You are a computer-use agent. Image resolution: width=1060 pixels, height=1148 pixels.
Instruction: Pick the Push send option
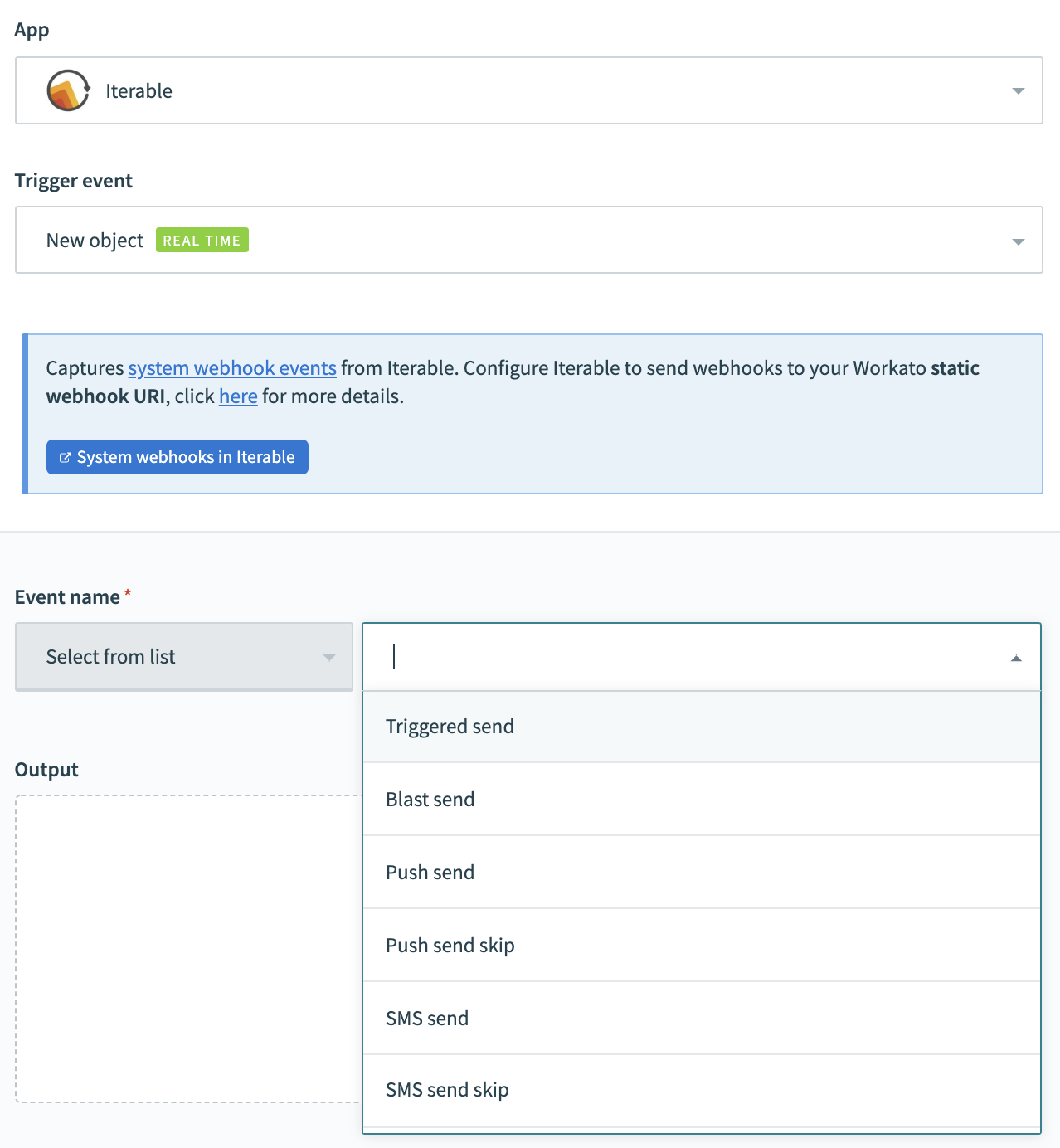(430, 873)
